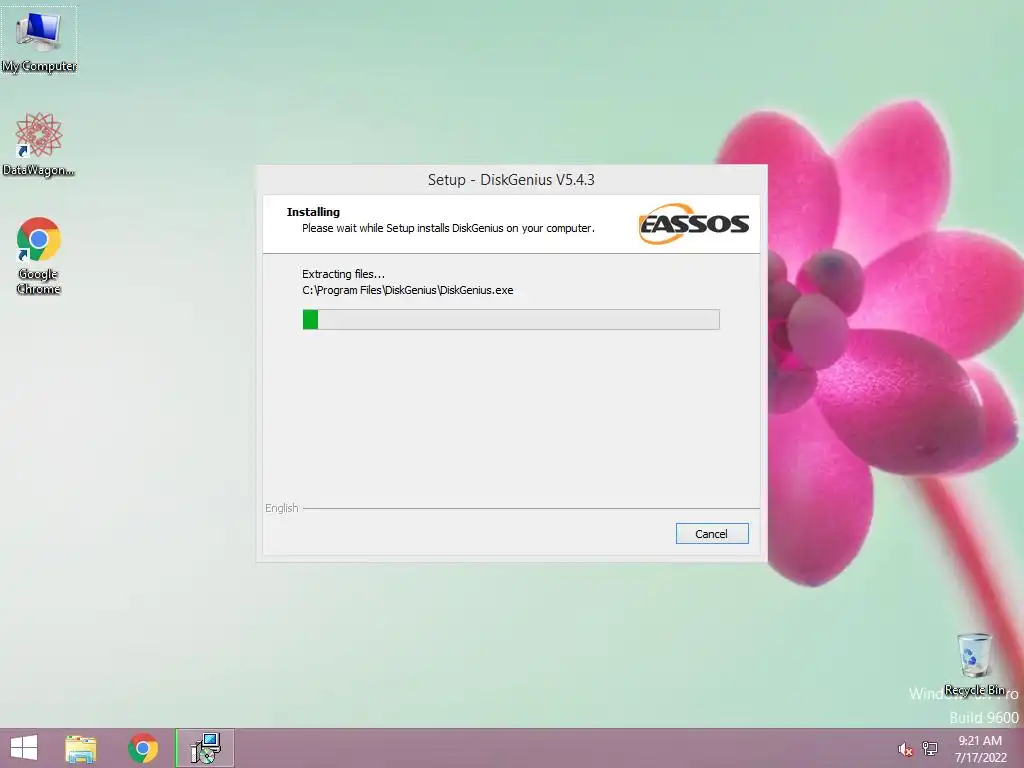Click the muted volume tray icon

pyautogui.click(x=905, y=749)
